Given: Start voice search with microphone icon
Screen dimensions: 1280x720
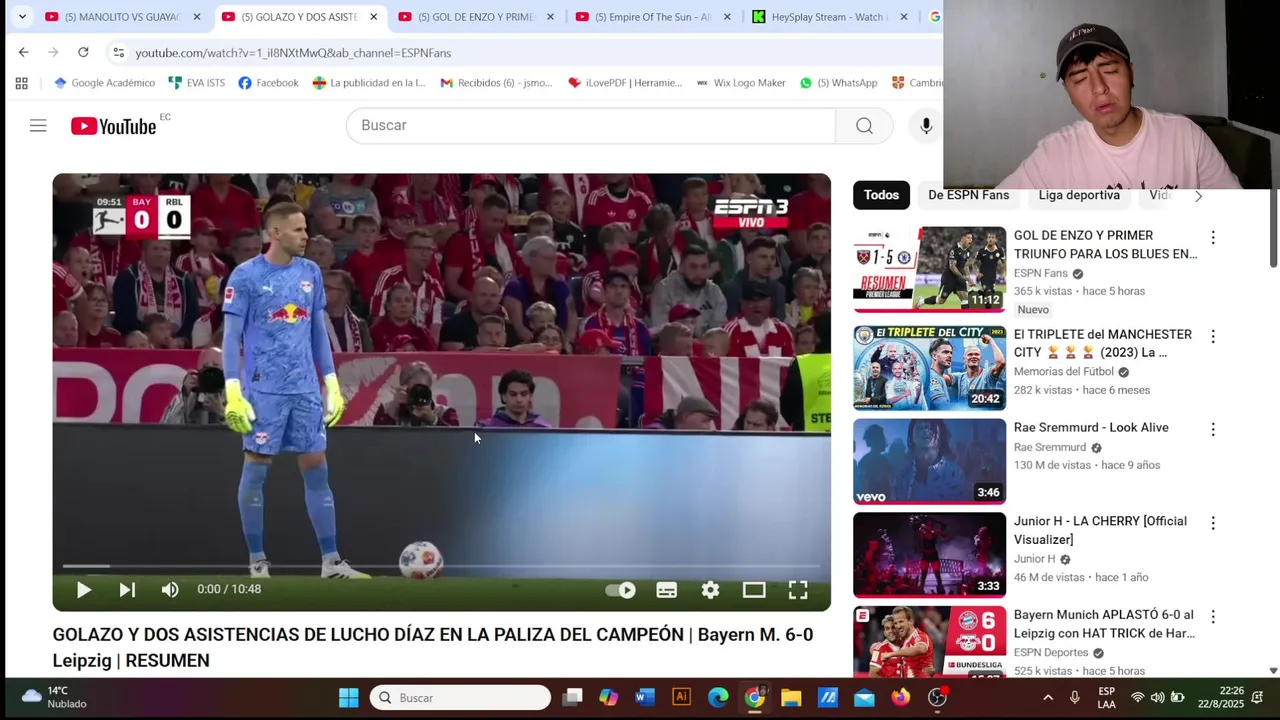Looking at the screenshot, I should [x=926, y=125].
